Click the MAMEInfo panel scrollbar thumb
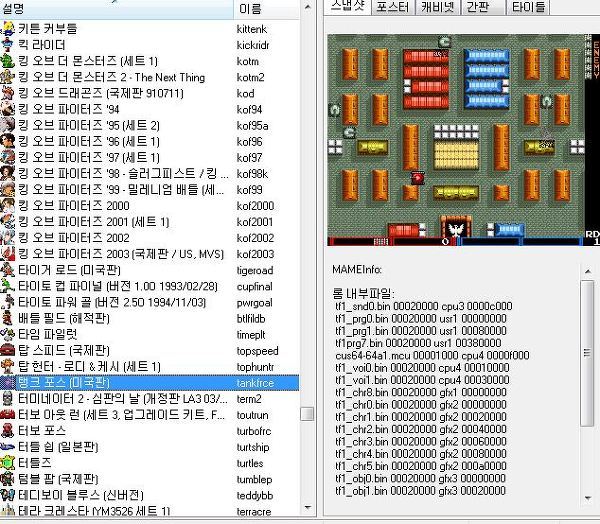This screenshot has width=600, height=524. pos(587,353)
